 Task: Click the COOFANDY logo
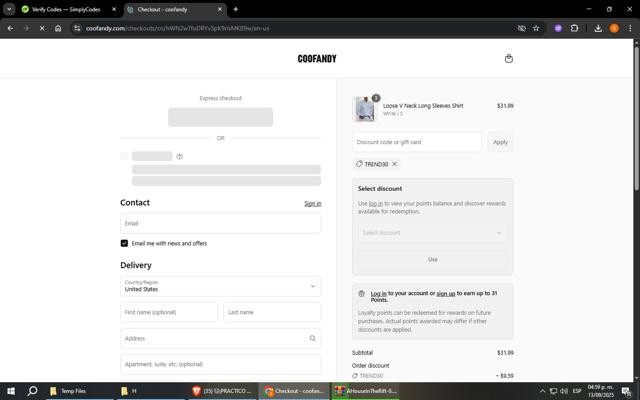pos(317,59)
